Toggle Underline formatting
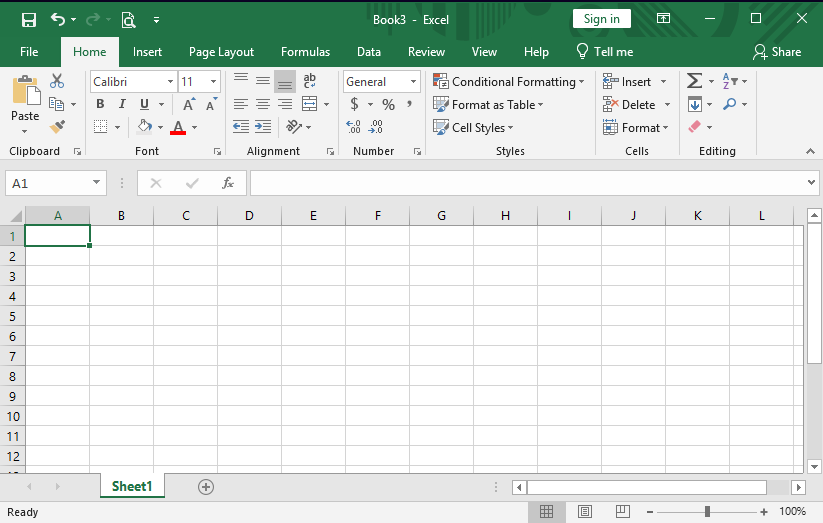 (144, 104)
